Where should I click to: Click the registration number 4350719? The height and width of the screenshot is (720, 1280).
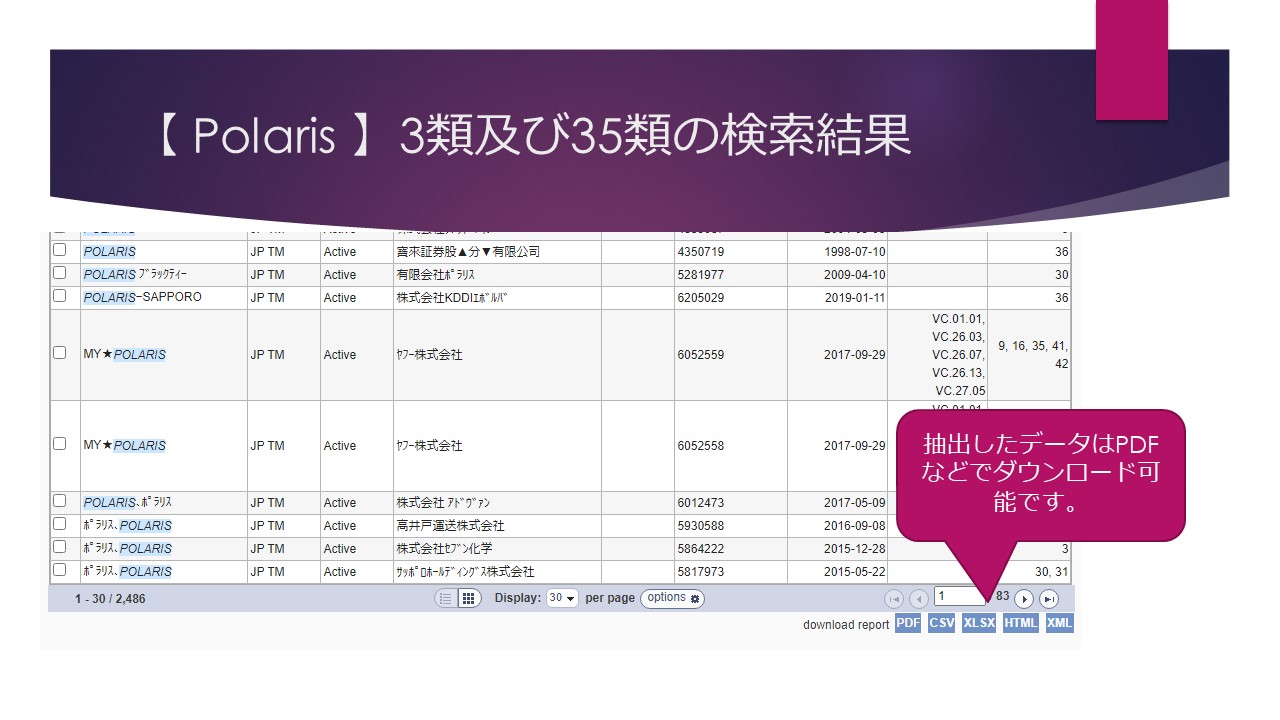coord(701,252)
